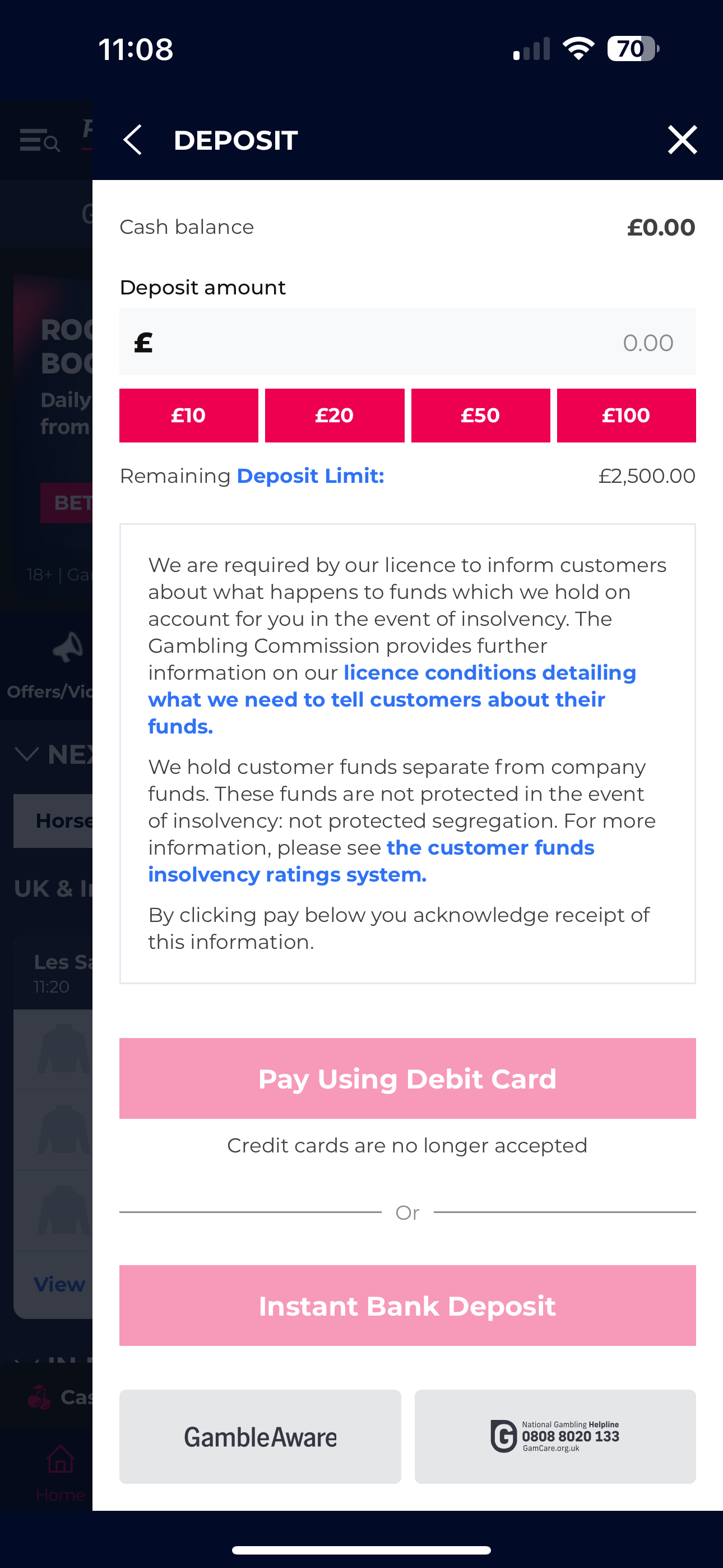Collapse the Next section chevron
The image size is (723, 1568).
[x=27, y=755]
